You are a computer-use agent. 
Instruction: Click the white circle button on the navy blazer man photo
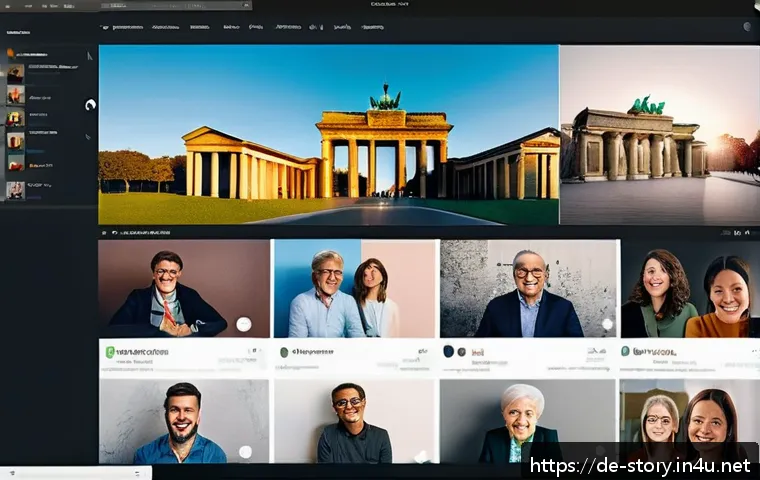click(x=607, y=324)
